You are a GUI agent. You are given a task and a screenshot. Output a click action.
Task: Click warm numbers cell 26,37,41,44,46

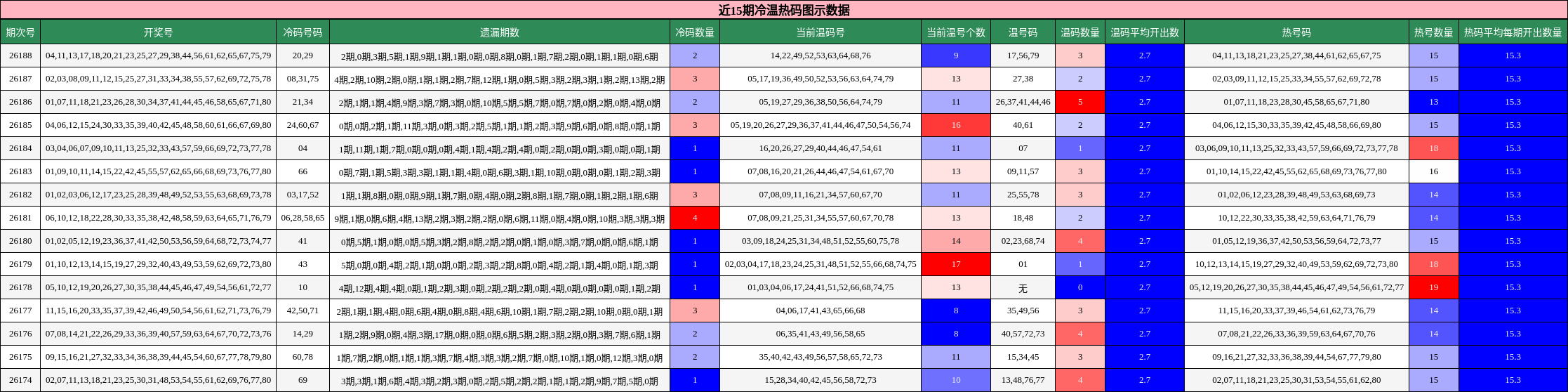[x=1023, y=102]
